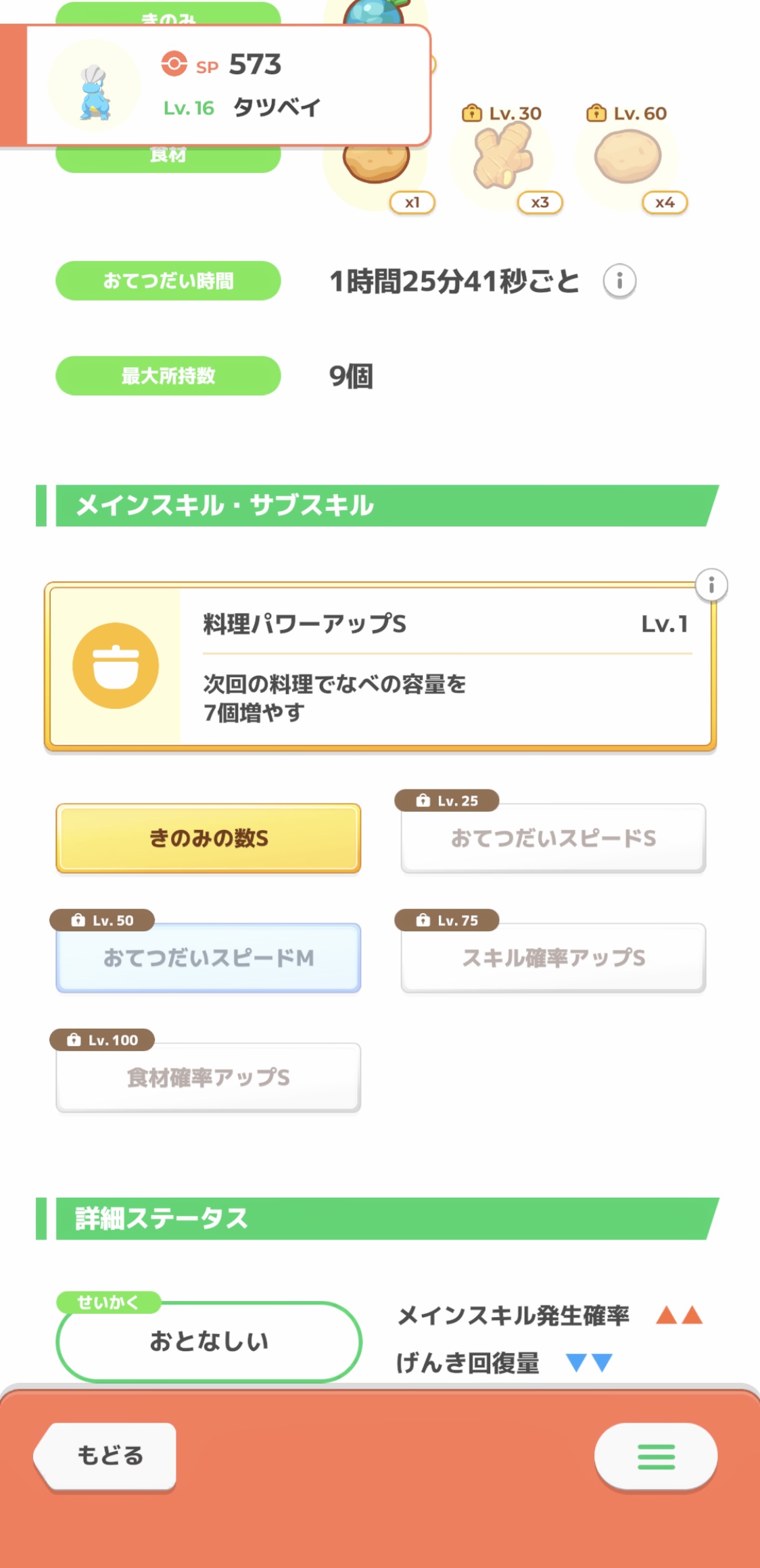The image size is (760, 1568).
Task: Select the きのみの数S sub skill
Action: click(208, 838)
